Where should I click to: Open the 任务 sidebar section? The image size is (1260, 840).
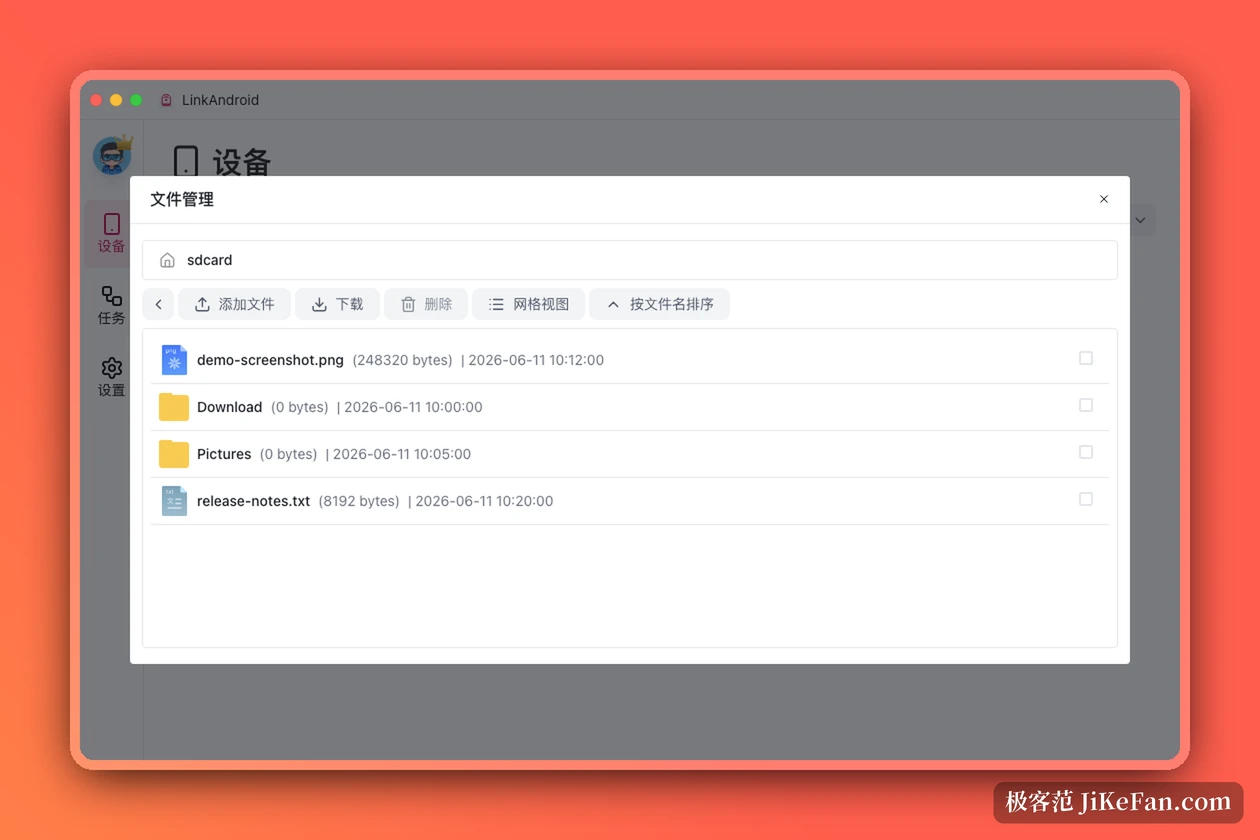click(x=111, y=305)
